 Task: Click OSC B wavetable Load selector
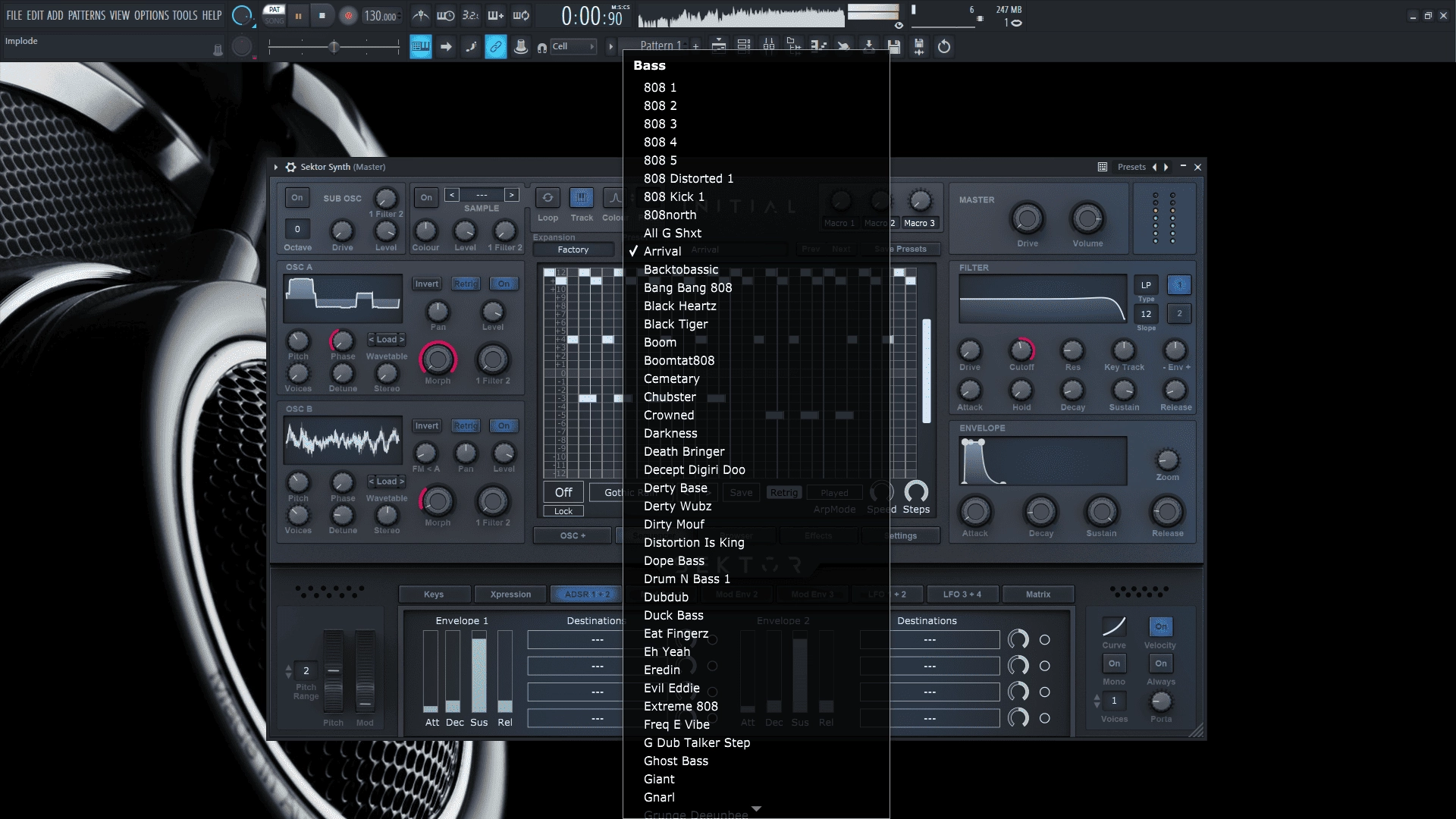(x=387, y=482)
